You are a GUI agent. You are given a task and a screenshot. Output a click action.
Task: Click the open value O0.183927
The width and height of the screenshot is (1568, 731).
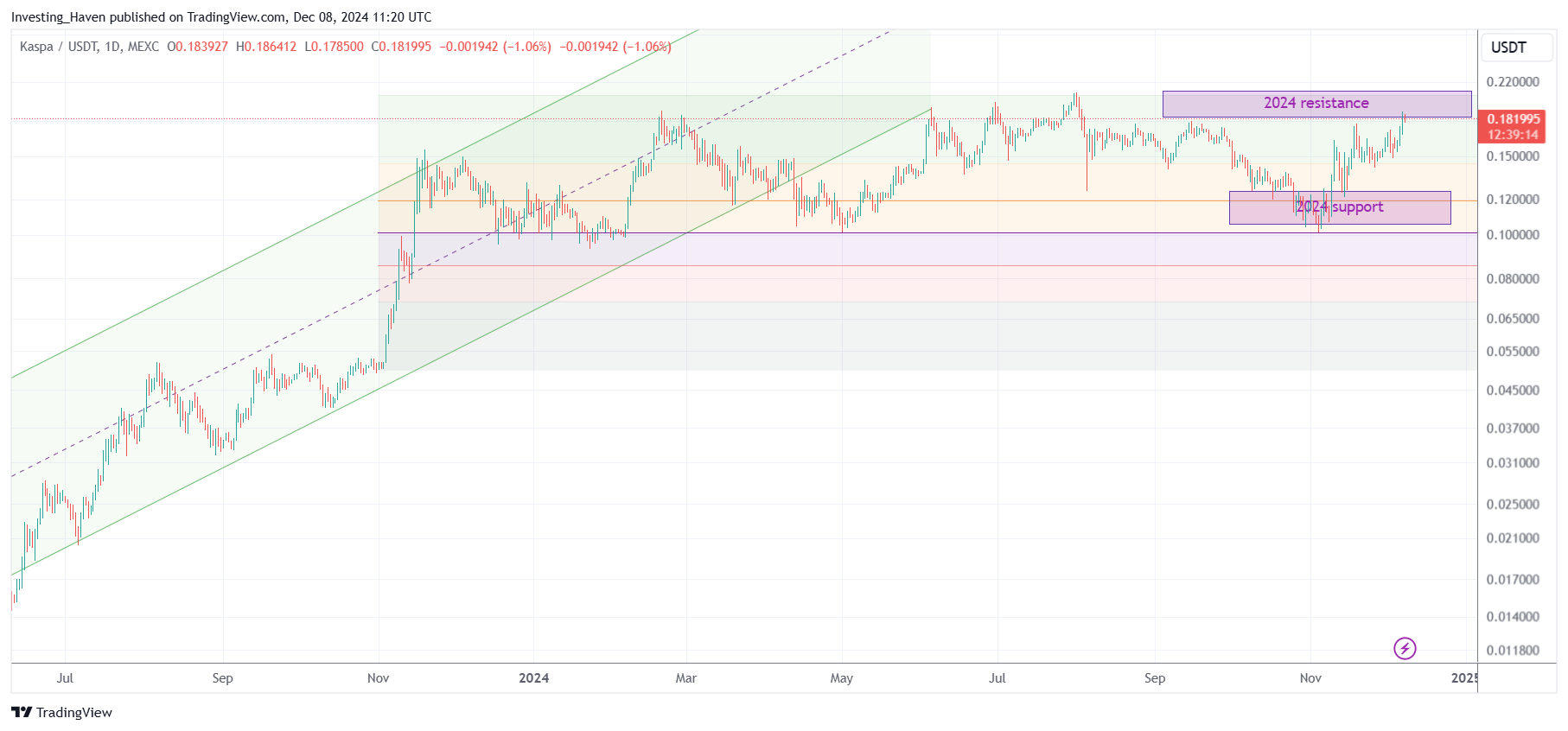197,47
